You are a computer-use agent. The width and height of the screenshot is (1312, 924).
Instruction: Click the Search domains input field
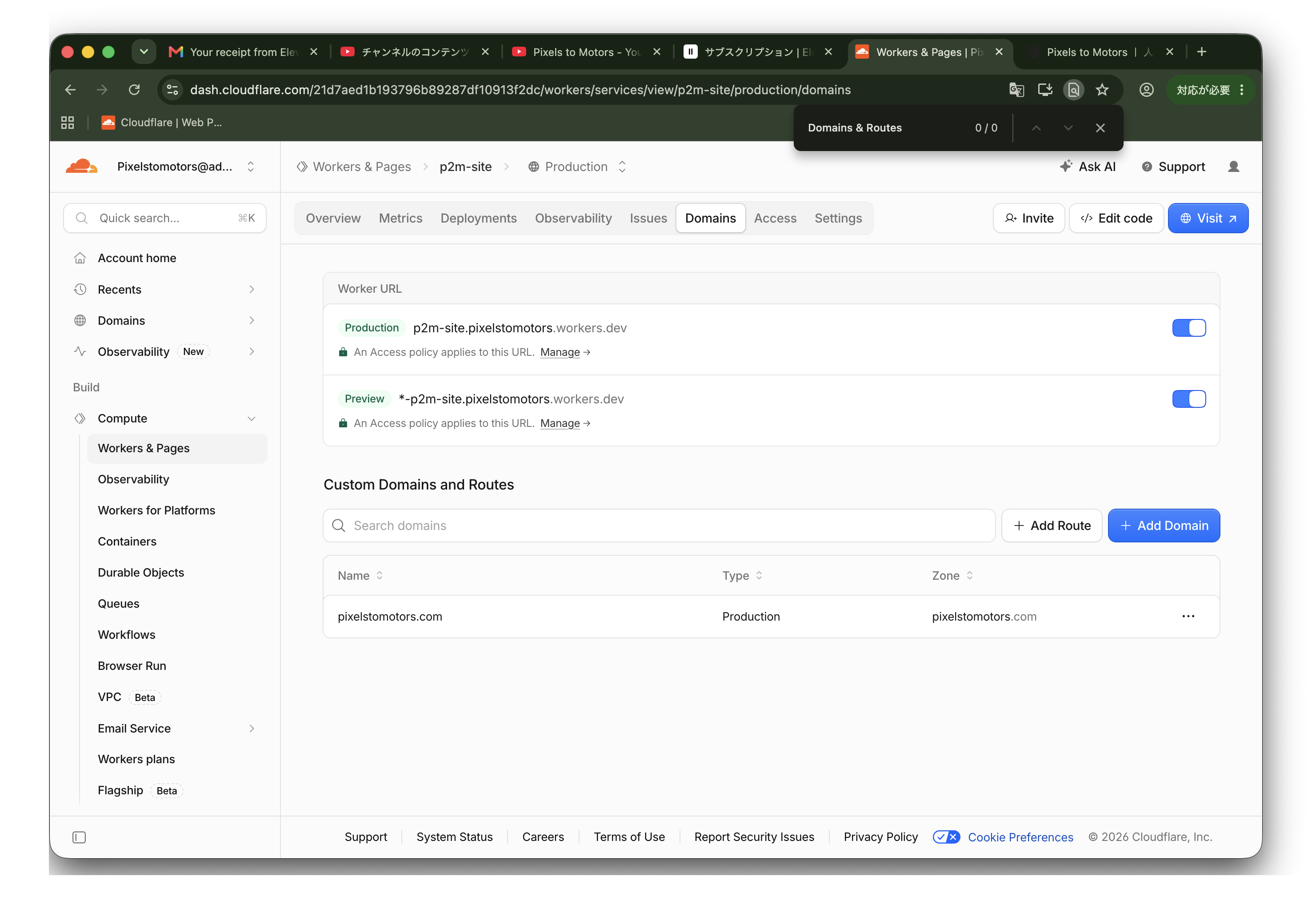[659, 526]
